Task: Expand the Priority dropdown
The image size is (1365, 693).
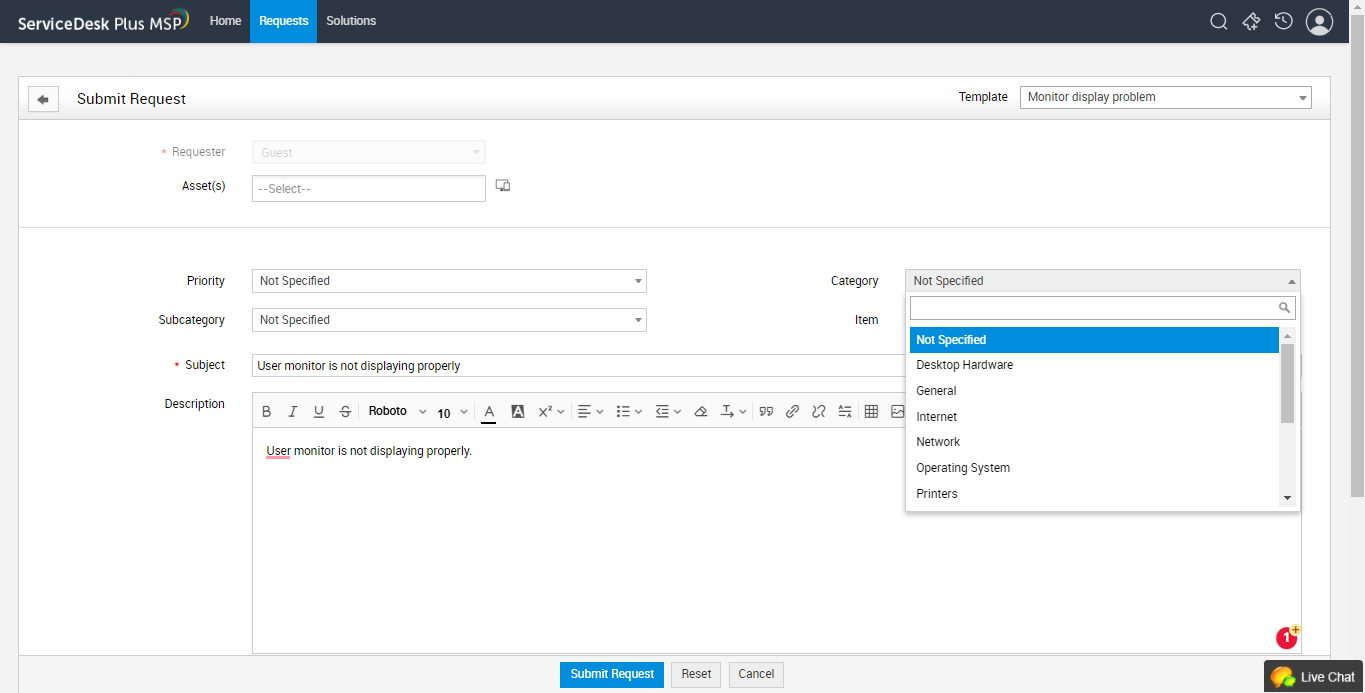Action: coord(449,281)
